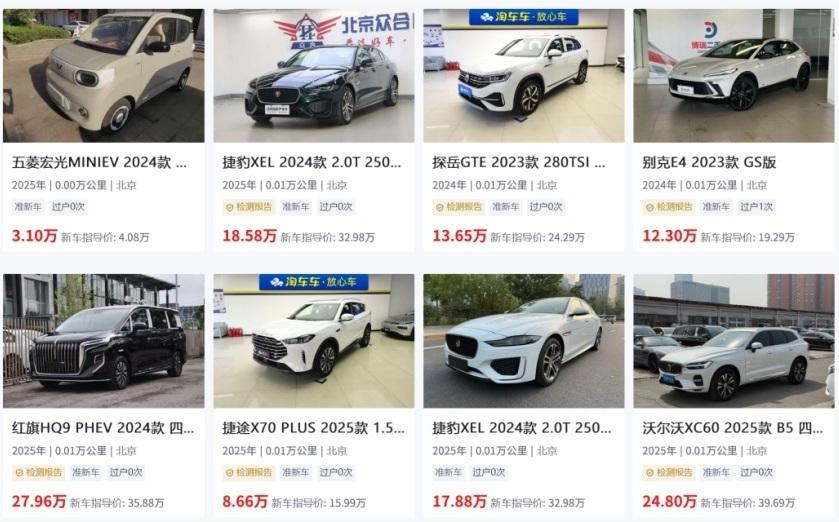The image size is (839, 522).
Task: Open the dark green 捷豹XEL car photo
Action: click(x=314, y=75)
